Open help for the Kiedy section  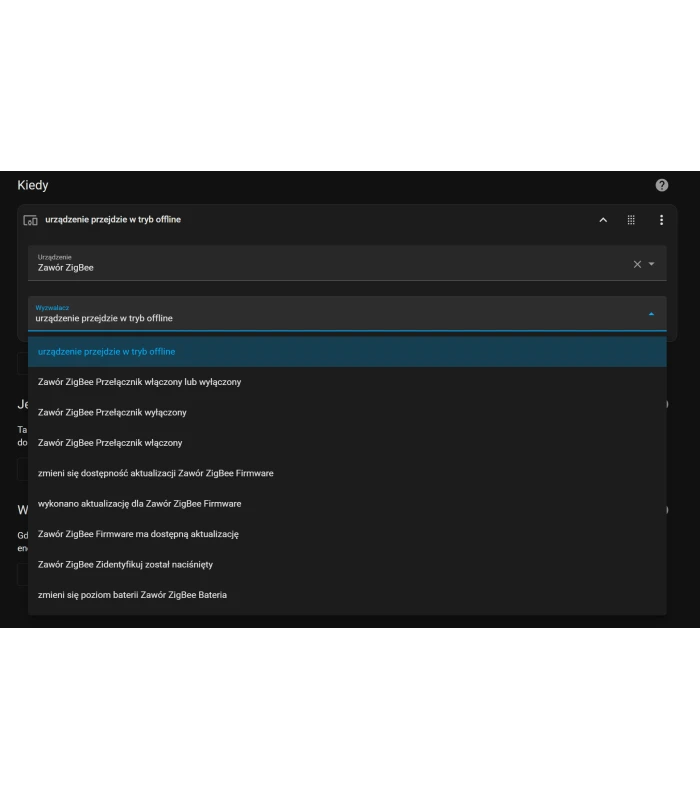[x=662, y=185]
